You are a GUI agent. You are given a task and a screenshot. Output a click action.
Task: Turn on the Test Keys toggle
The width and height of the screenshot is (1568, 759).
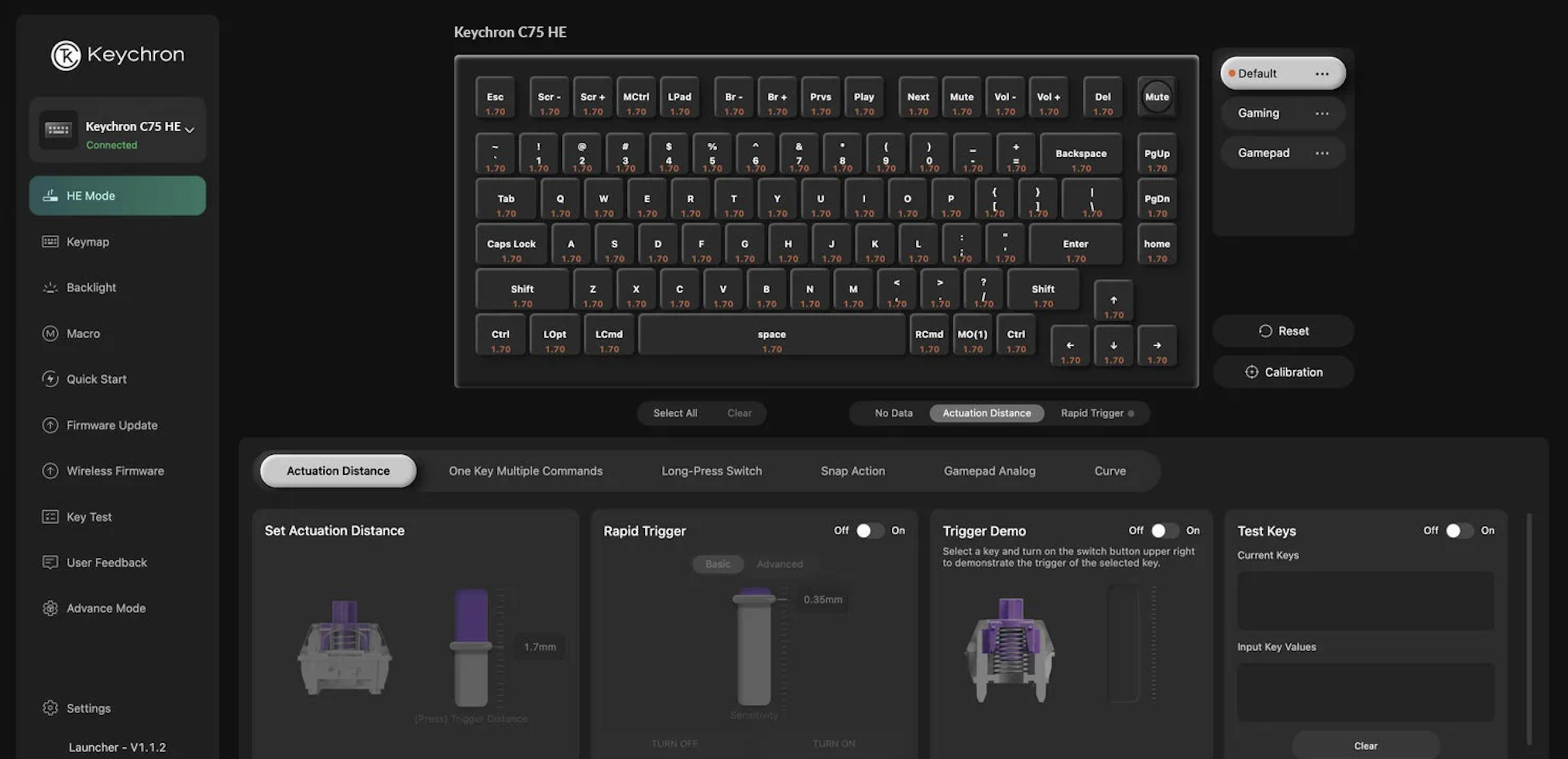pyautogui.click(x=1459, y=531)
